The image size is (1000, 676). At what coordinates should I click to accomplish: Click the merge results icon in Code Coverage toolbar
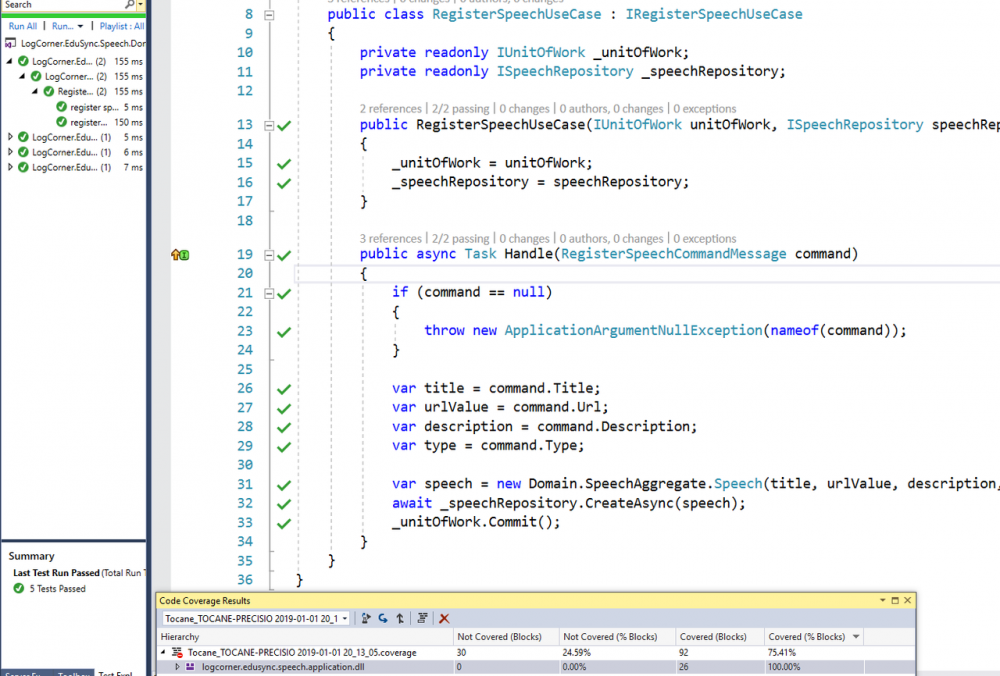(x=383, y=619)
